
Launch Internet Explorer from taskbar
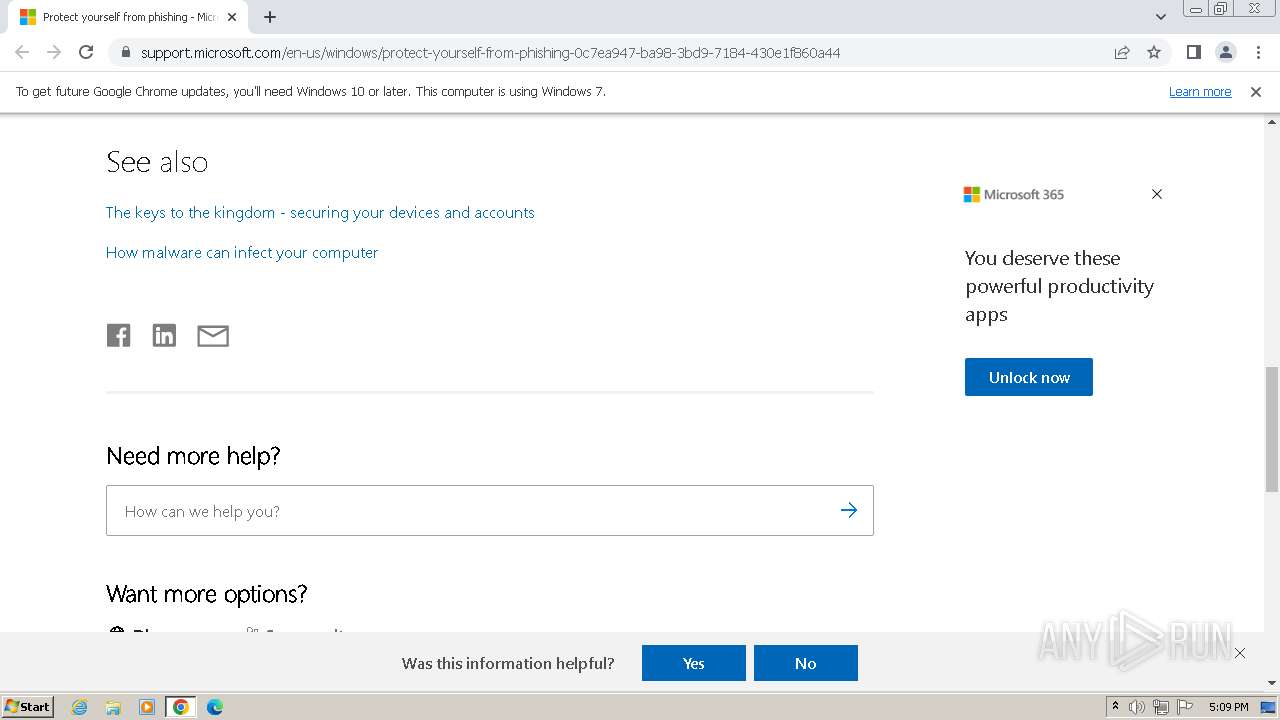pyautogui.click(x=80, y=707)
